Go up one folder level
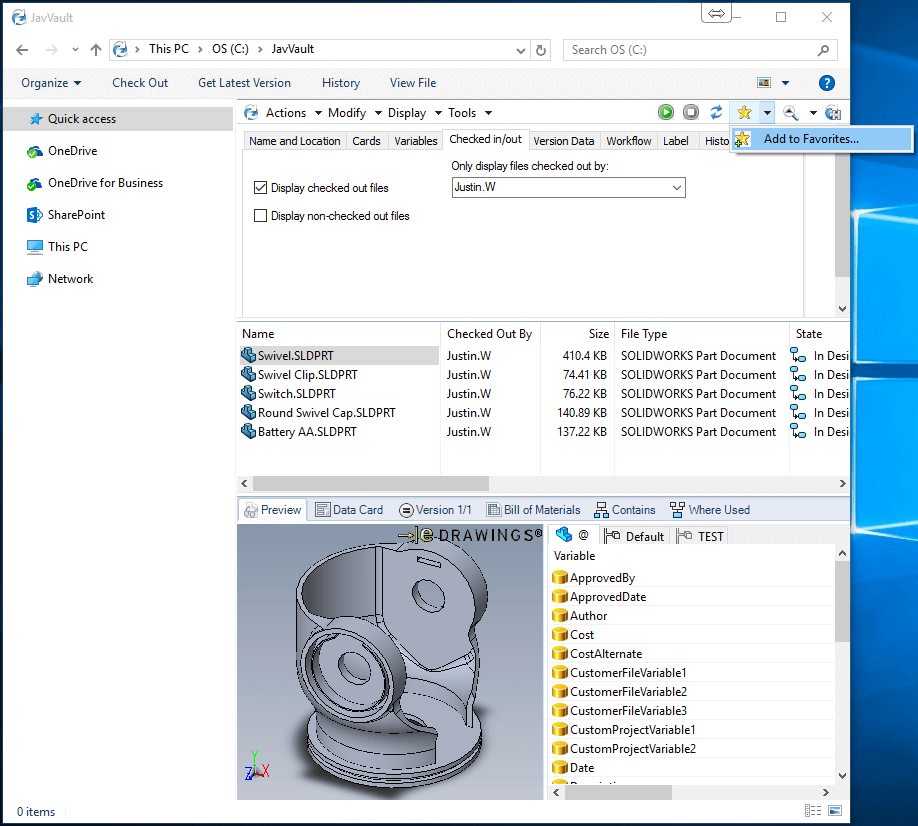918x826 pixels. [96, 50]
